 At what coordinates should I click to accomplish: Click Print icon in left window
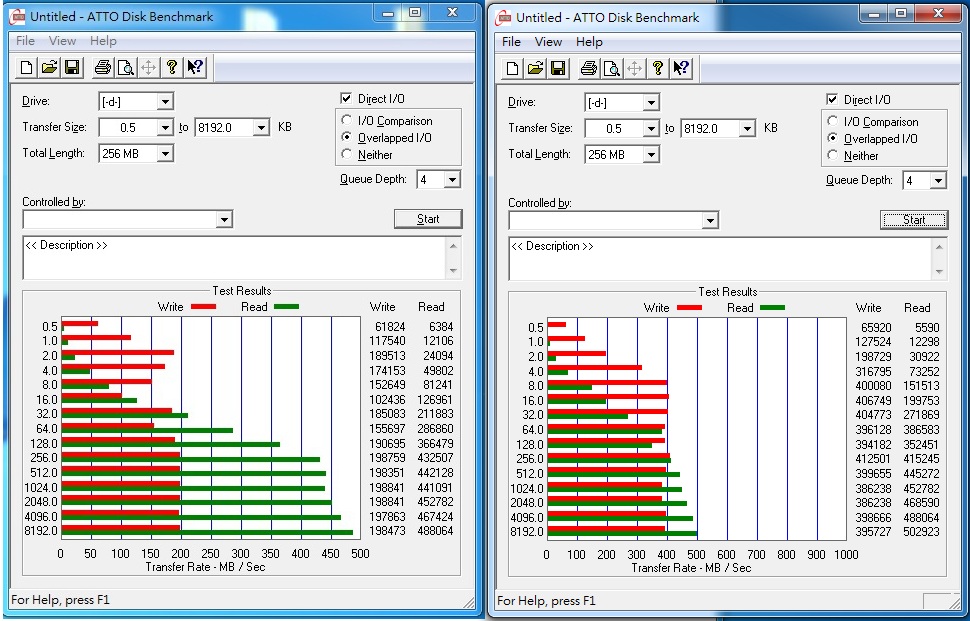(102, 67)
